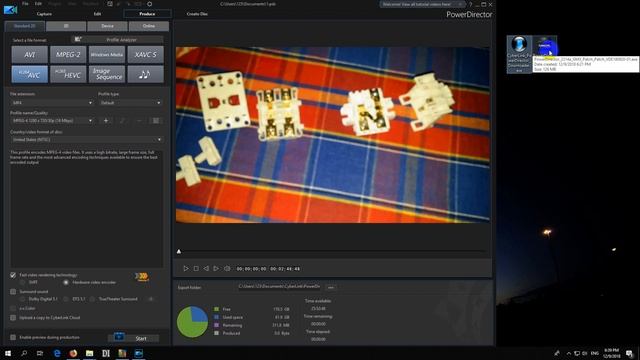Open Task View on the taskbar

[40, 353]
